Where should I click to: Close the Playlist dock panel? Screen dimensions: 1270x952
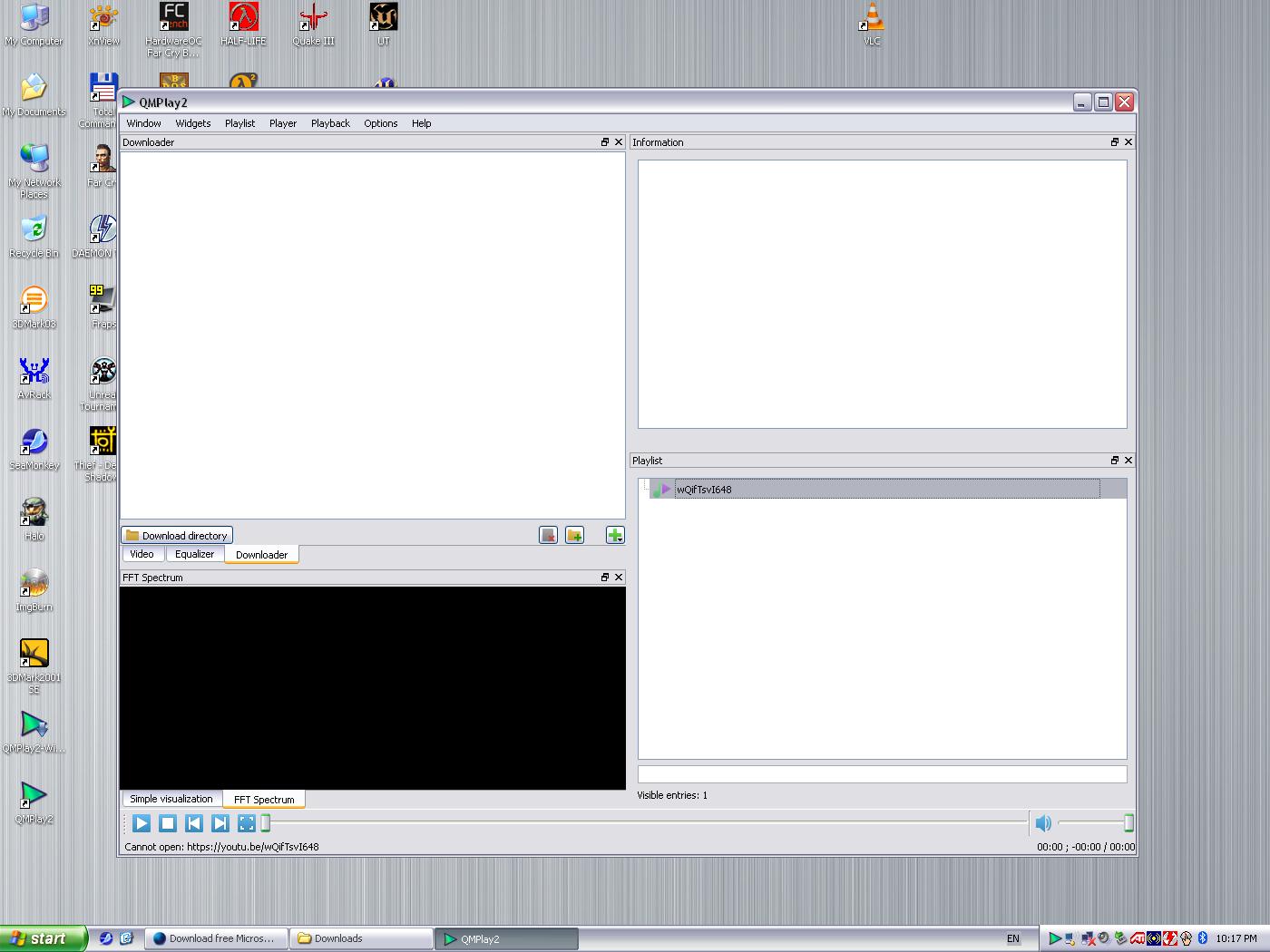(x=1128, y=461)
